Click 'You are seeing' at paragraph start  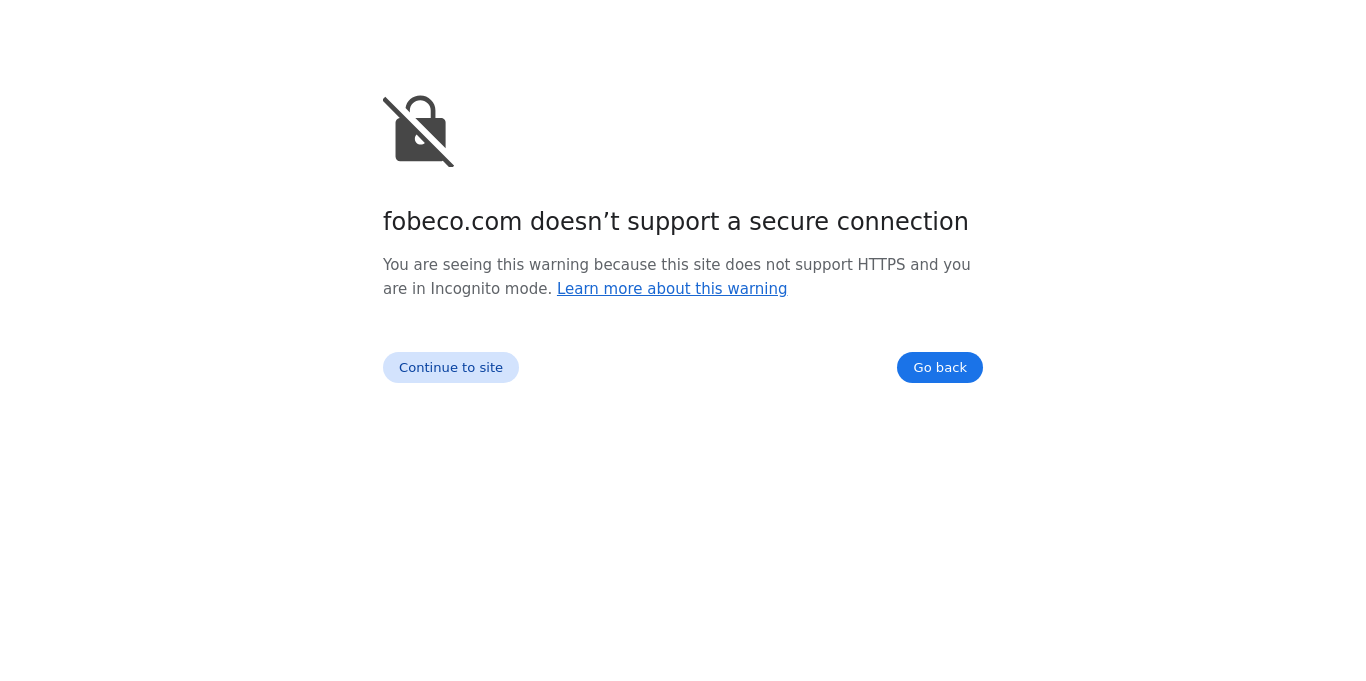pyautogui.click(x=437, y=265)
